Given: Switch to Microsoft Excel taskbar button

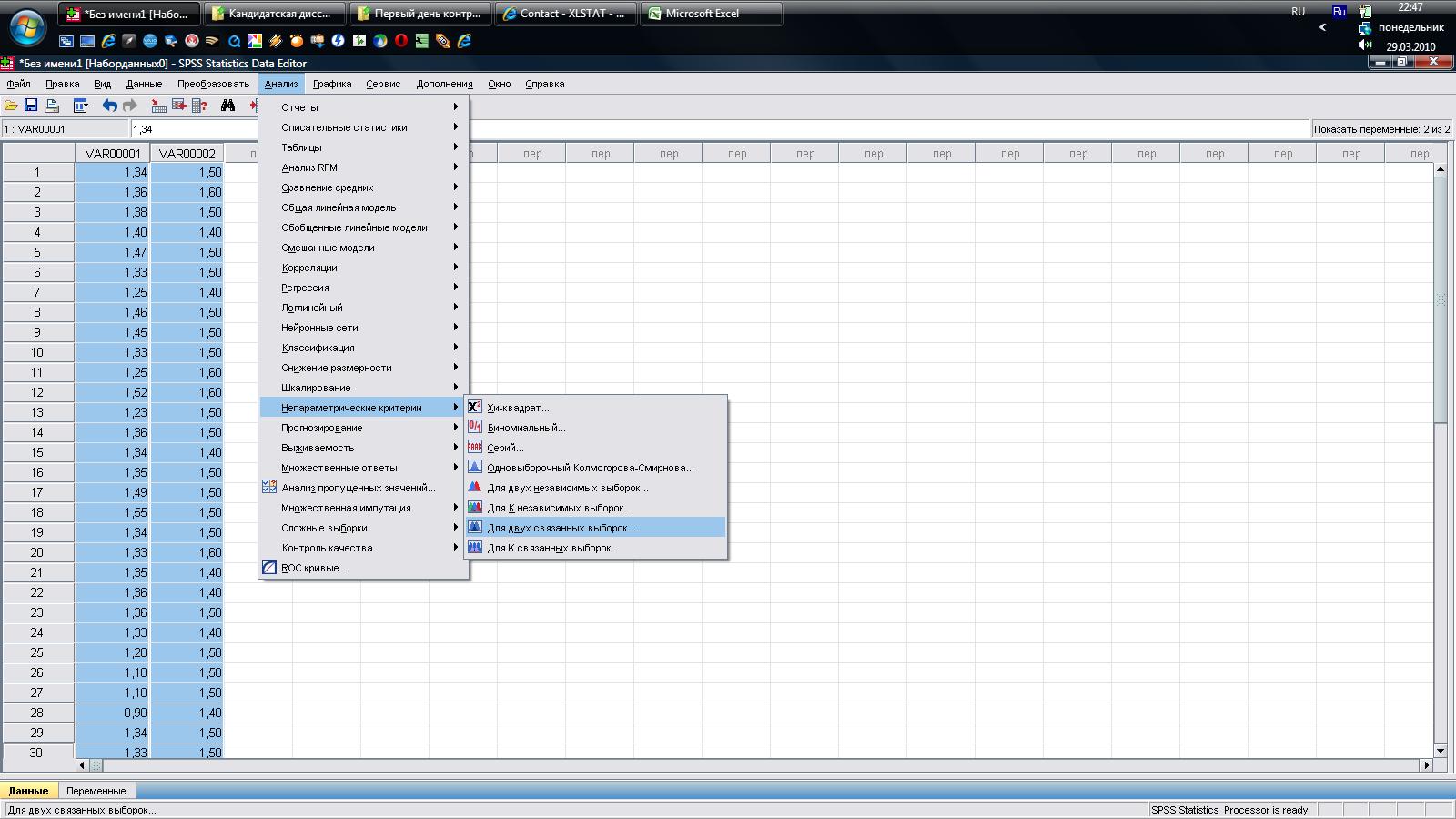Looking at the screenshot, I should click(x=710, y=14).
